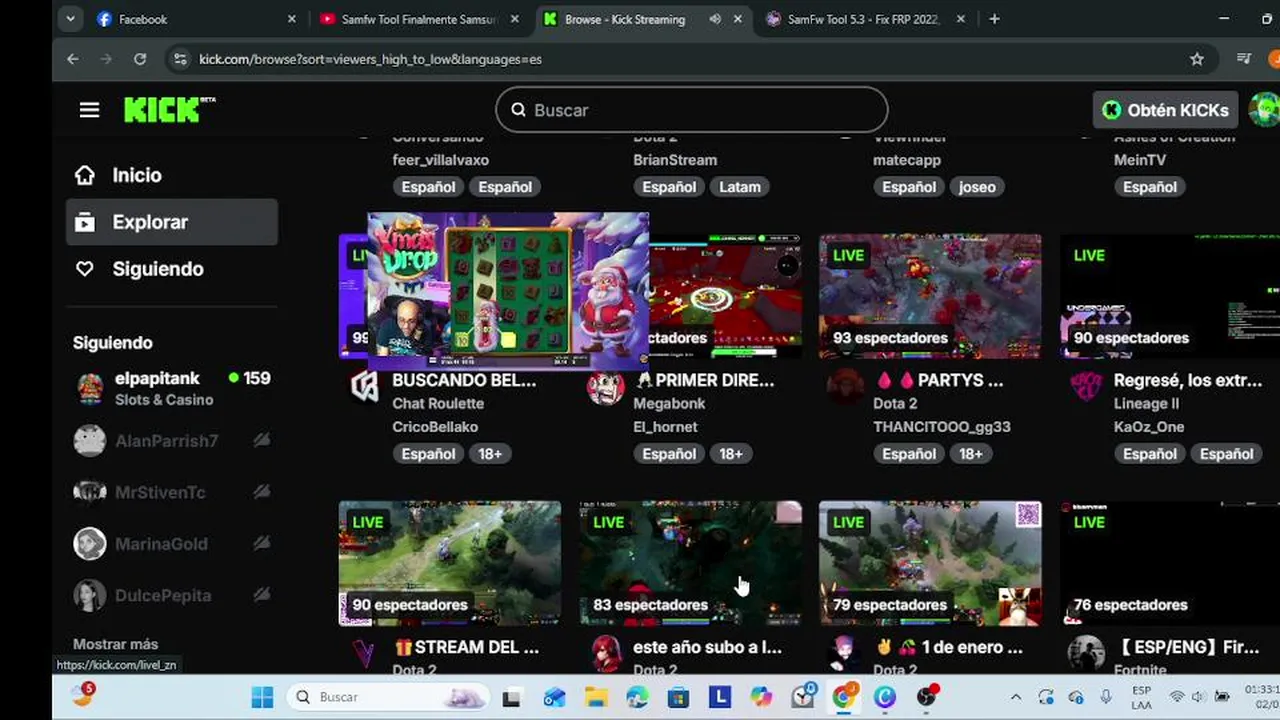Viewport: 1280px width, 720px height.
Task: Click matecapp channel name
Action: tap(908, 160)
